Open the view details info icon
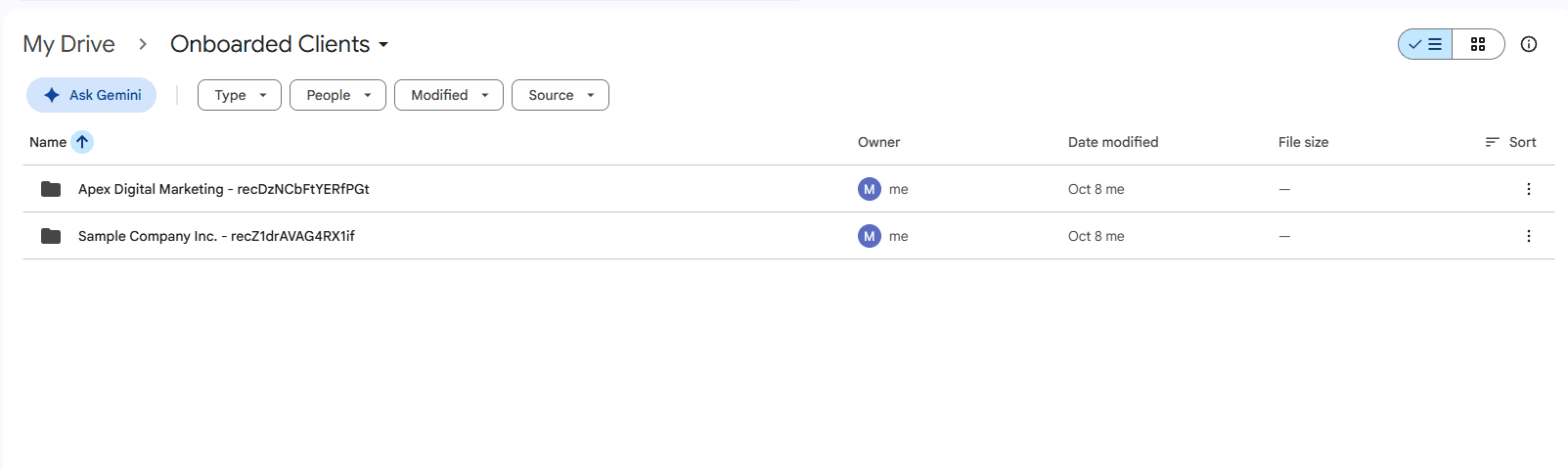1568x470 pixels. (x=1529, y=44)
